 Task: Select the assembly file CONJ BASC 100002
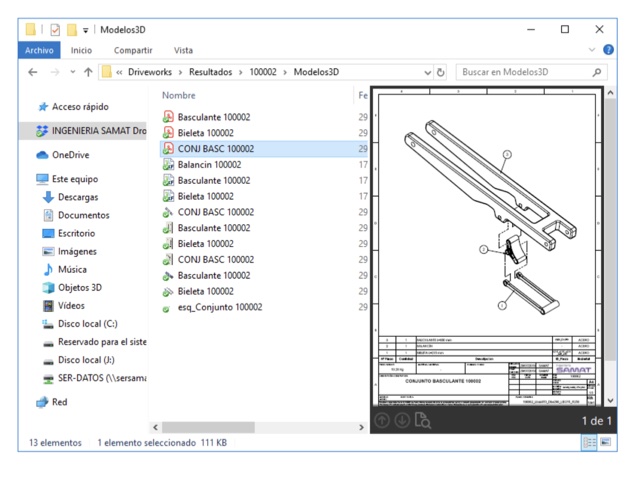pyautogui.click(x=209, y=212)
